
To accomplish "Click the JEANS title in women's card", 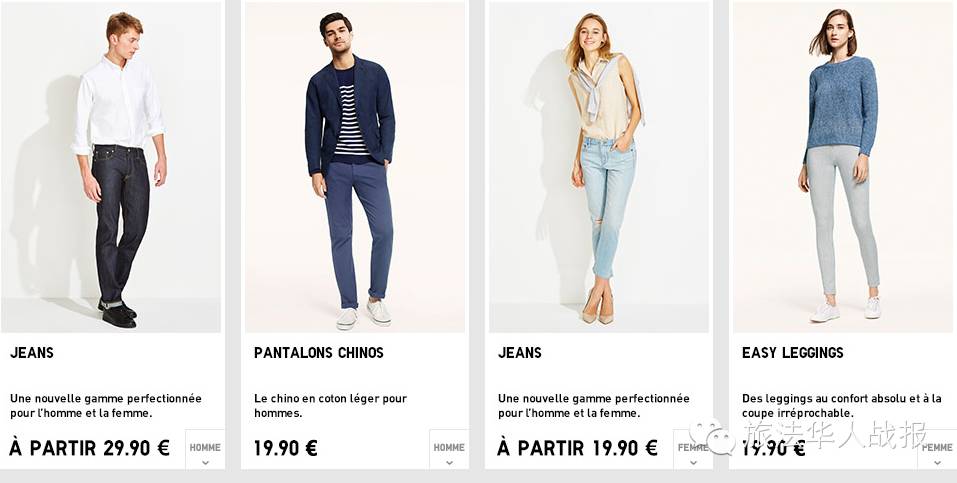I will (x=519, y=353).
